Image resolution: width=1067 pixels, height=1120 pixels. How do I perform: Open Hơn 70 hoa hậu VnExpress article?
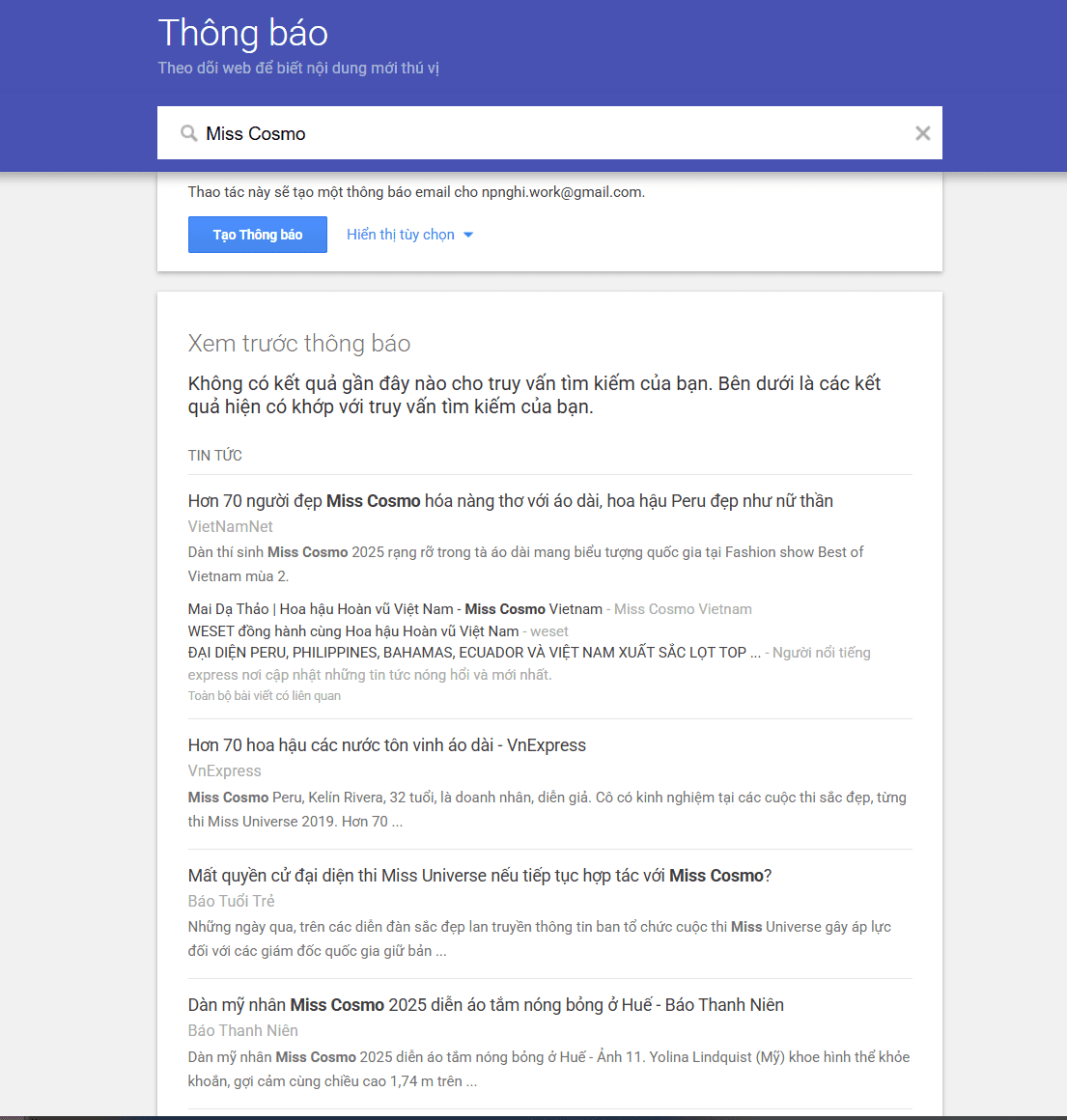(x=386, y=745)
